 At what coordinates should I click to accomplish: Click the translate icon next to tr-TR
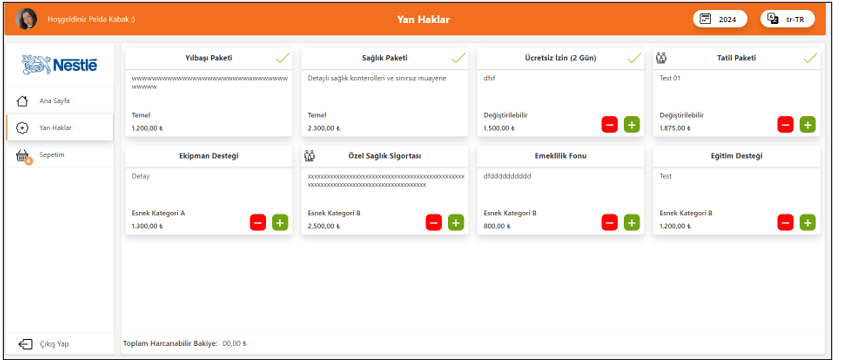773,19
